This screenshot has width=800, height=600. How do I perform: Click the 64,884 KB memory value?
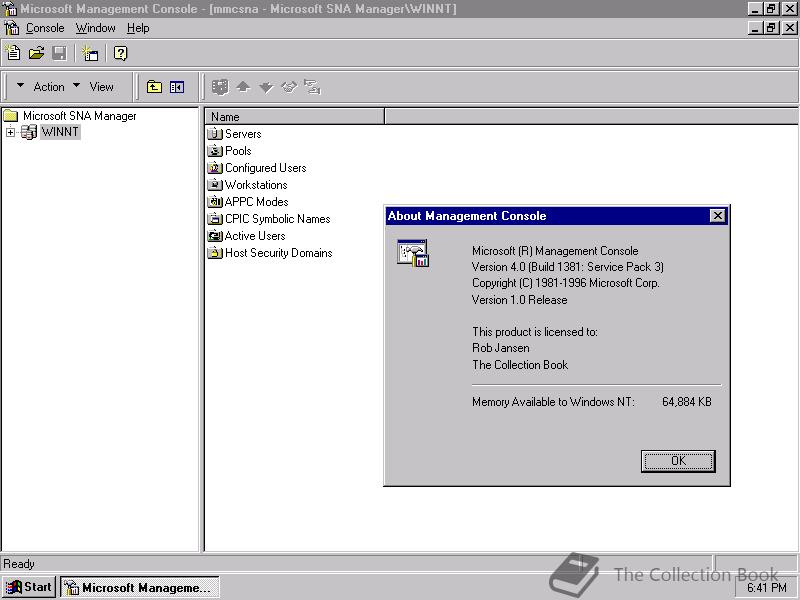687,402
